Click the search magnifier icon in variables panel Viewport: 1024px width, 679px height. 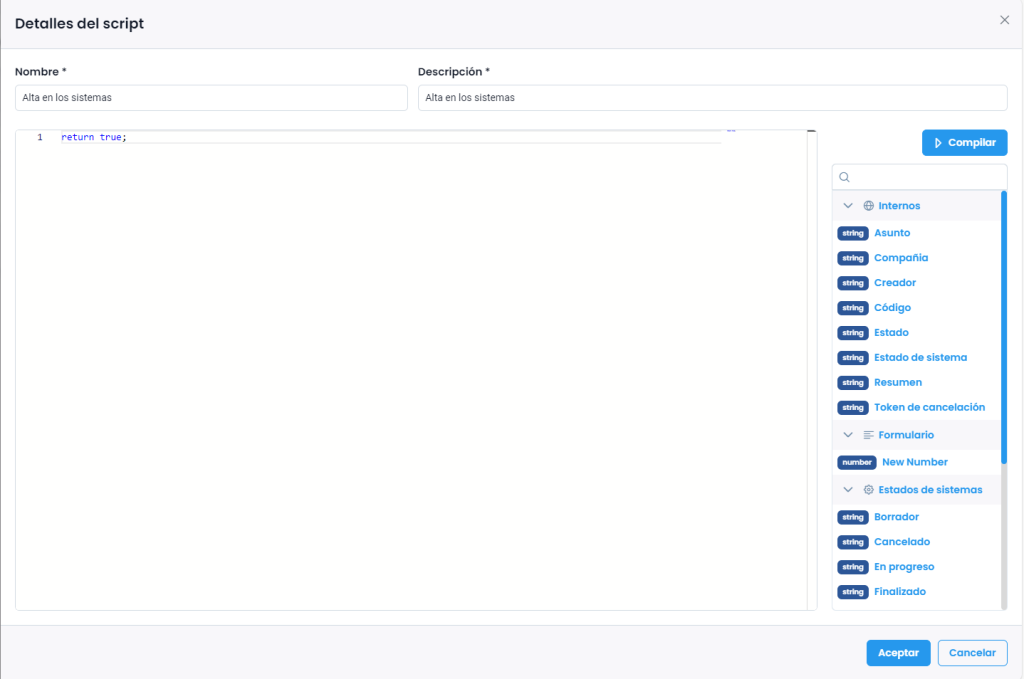[844, 177]
